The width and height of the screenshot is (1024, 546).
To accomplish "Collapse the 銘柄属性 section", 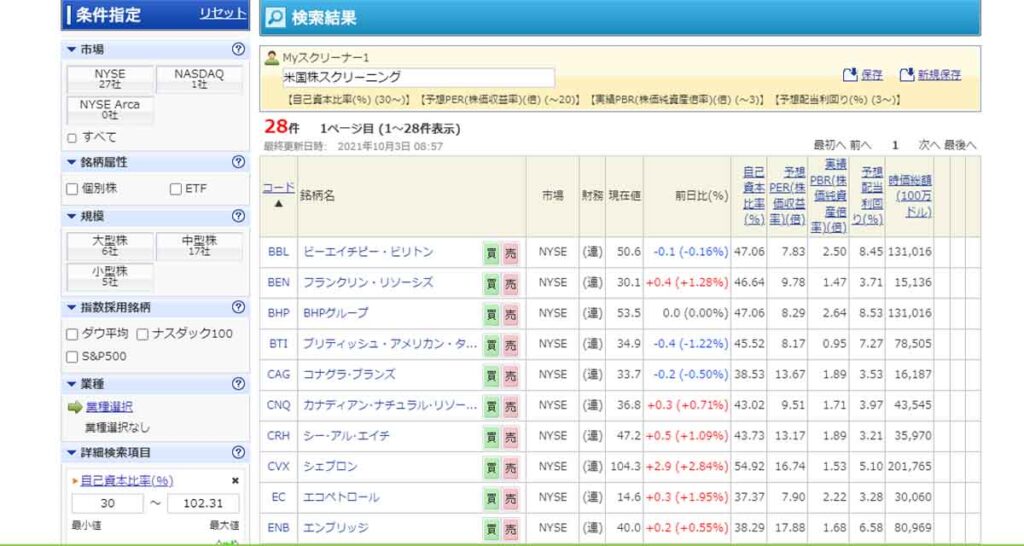I will tap(72, 161).
